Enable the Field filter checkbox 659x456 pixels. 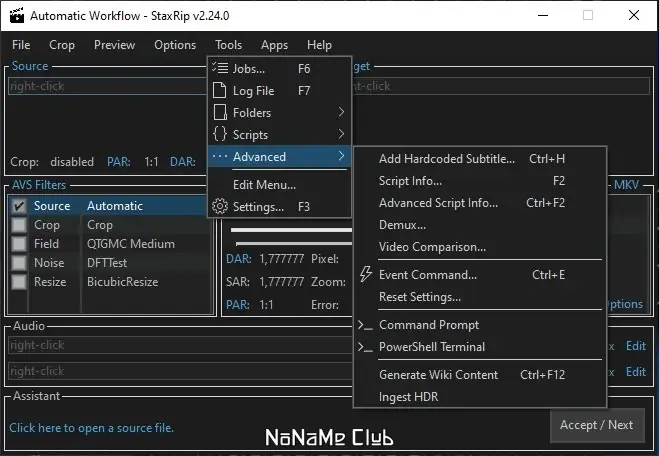19,244
